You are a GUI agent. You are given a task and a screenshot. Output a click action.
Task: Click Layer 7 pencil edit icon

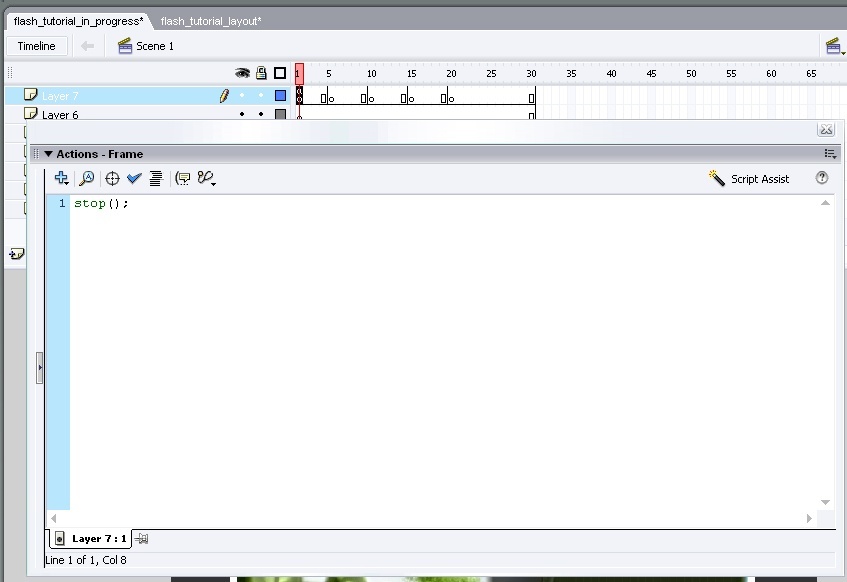(224, 96)
